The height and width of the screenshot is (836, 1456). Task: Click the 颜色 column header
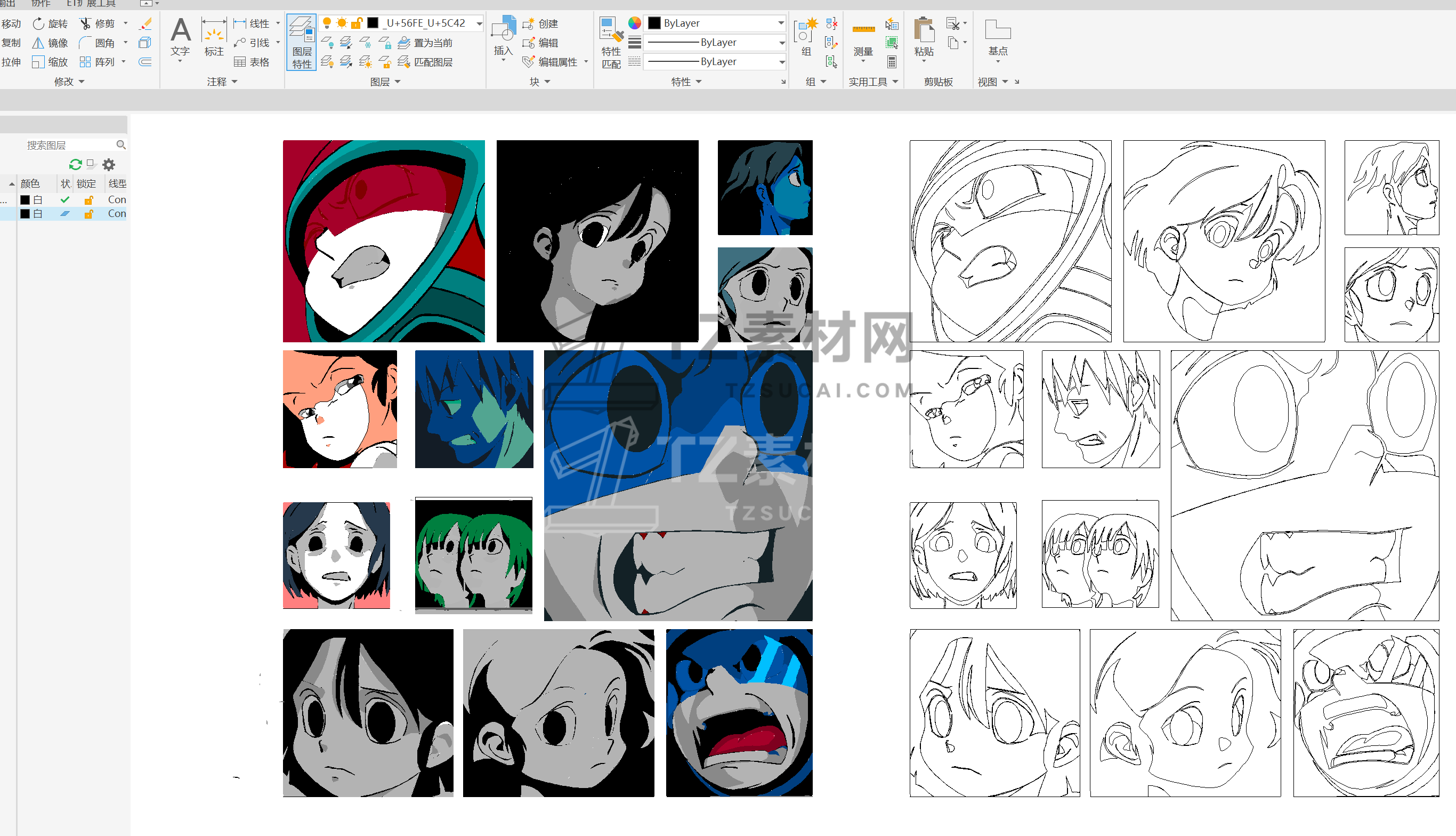pos(30,184)
